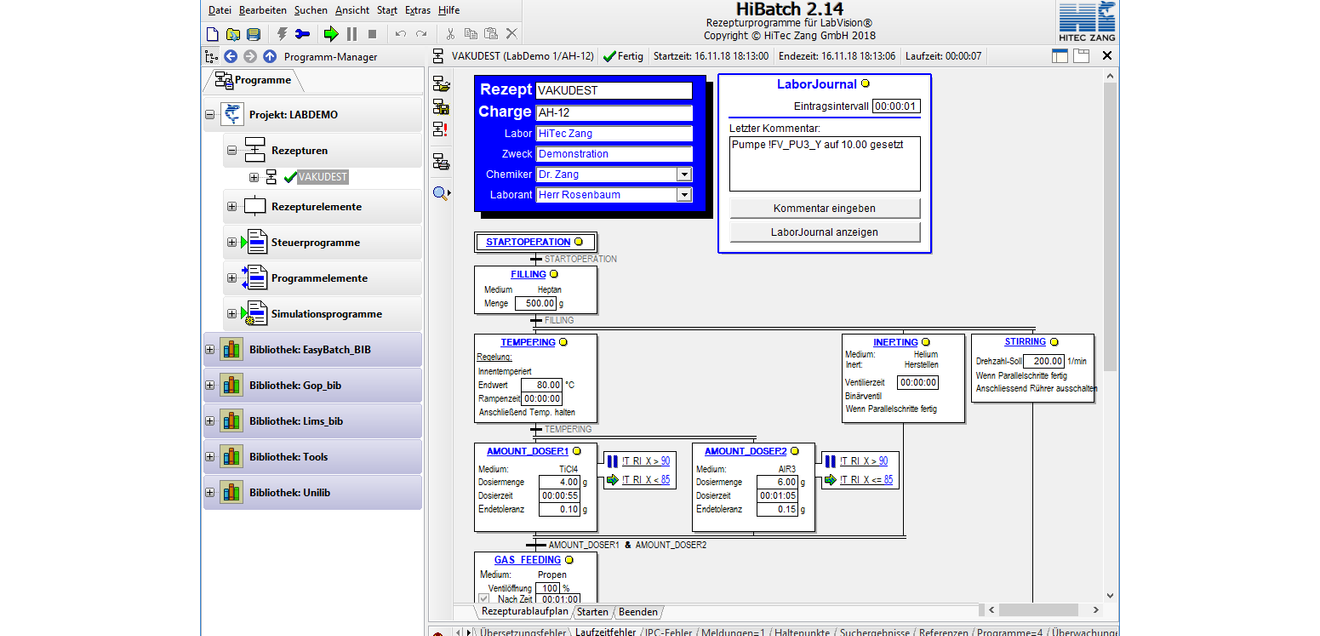The height and width of the screenshot is (636, 1320).
Task: Open the INERTING step link
Action: coord(895,342)
